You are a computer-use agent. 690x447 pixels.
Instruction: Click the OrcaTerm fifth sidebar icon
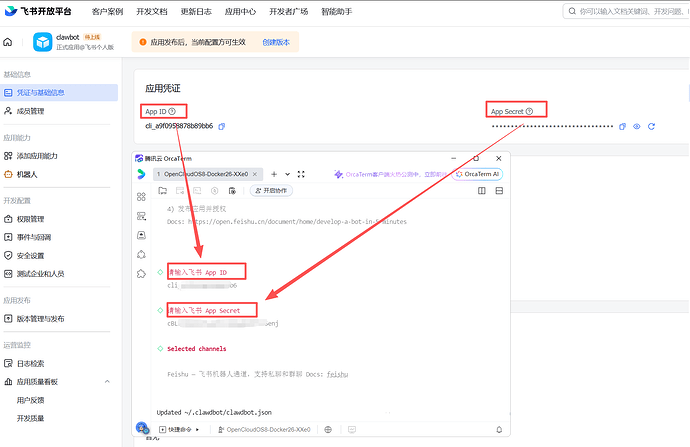141,274
